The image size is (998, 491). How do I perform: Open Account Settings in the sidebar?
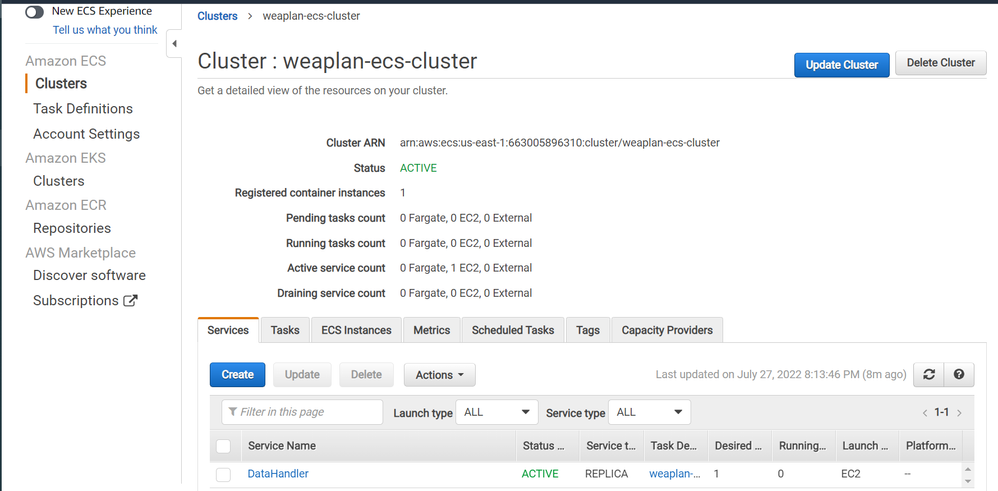(x=86, y=134)
